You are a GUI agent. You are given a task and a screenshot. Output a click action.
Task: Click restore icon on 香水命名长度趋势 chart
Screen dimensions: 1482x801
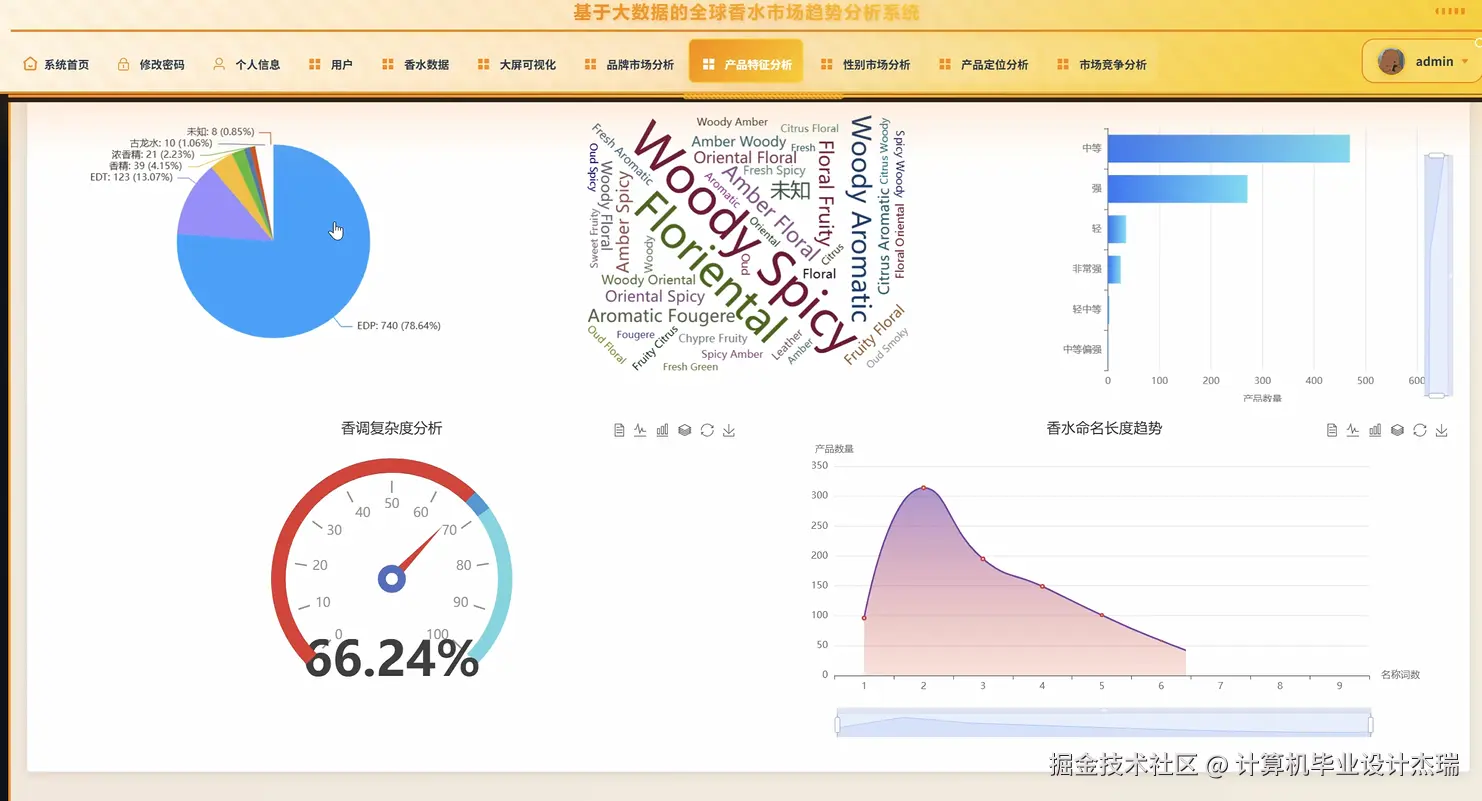click(x=1419, y=429)
